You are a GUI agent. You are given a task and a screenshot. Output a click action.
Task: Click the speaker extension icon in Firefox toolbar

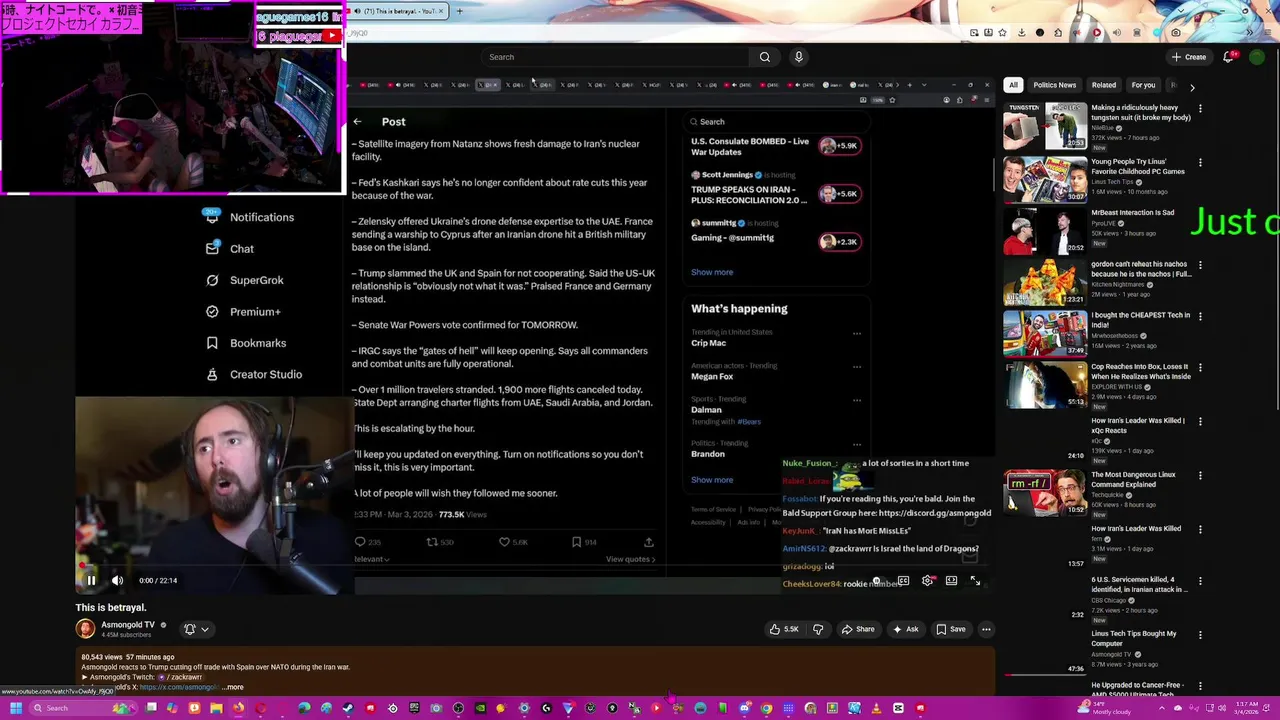point(1117,32)
